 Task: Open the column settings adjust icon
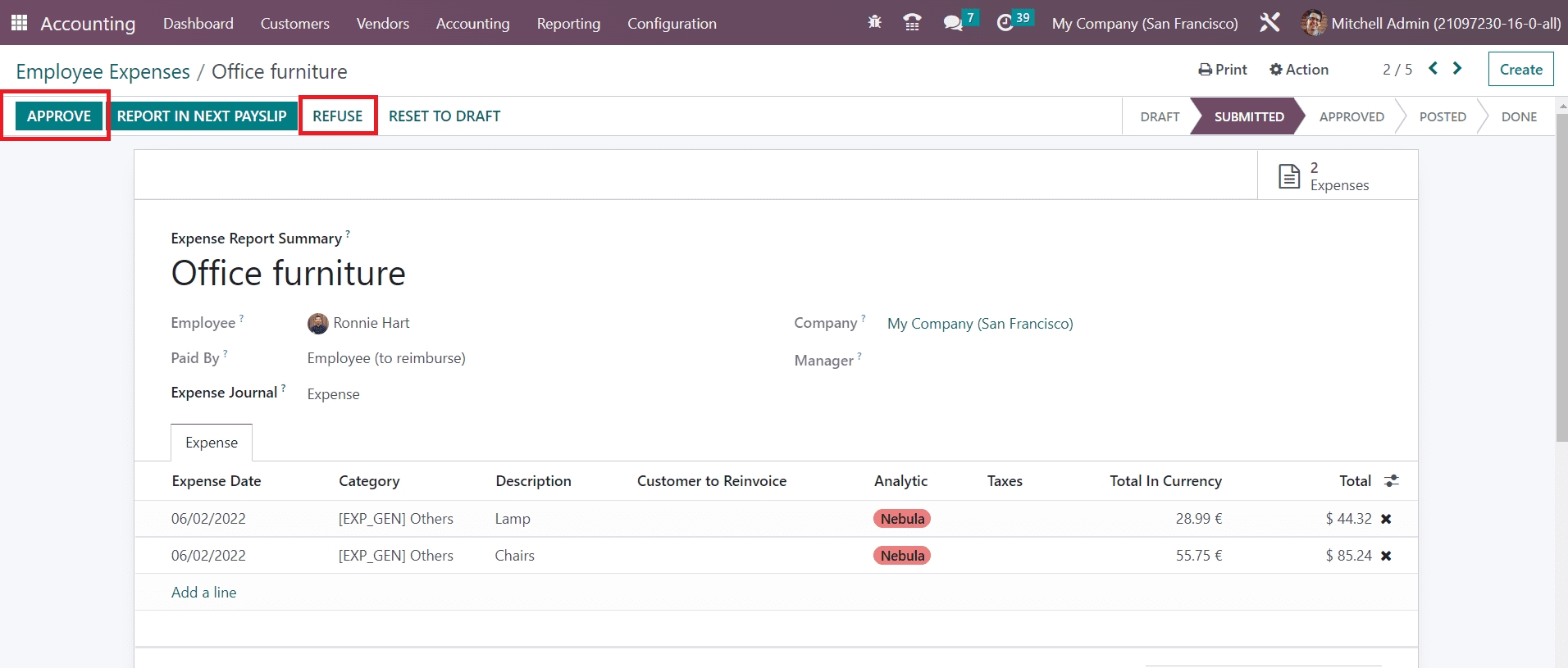point(1392,481)
